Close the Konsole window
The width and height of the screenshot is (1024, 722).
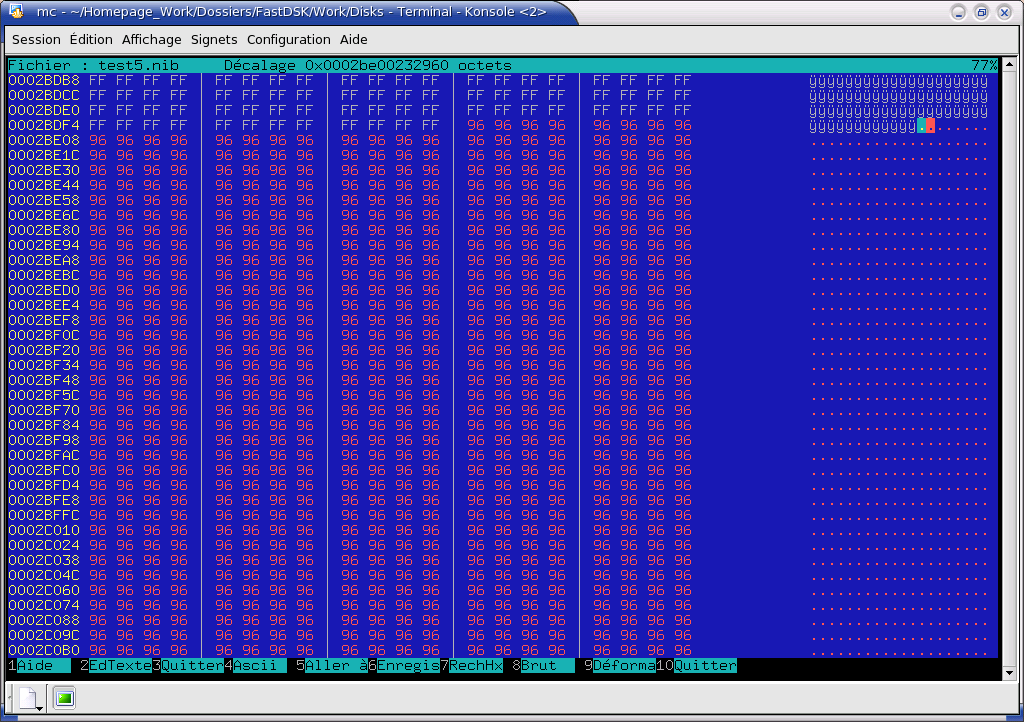pos(1004,12)
